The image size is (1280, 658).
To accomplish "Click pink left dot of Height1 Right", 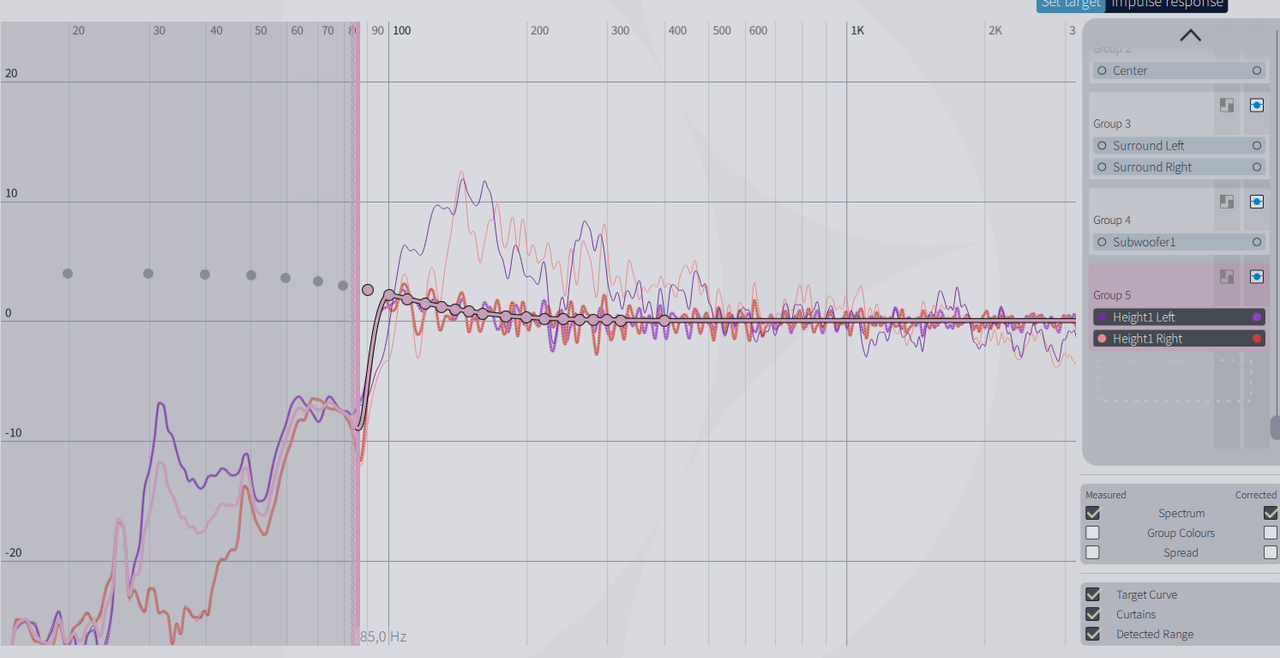I will (1102, 339).
